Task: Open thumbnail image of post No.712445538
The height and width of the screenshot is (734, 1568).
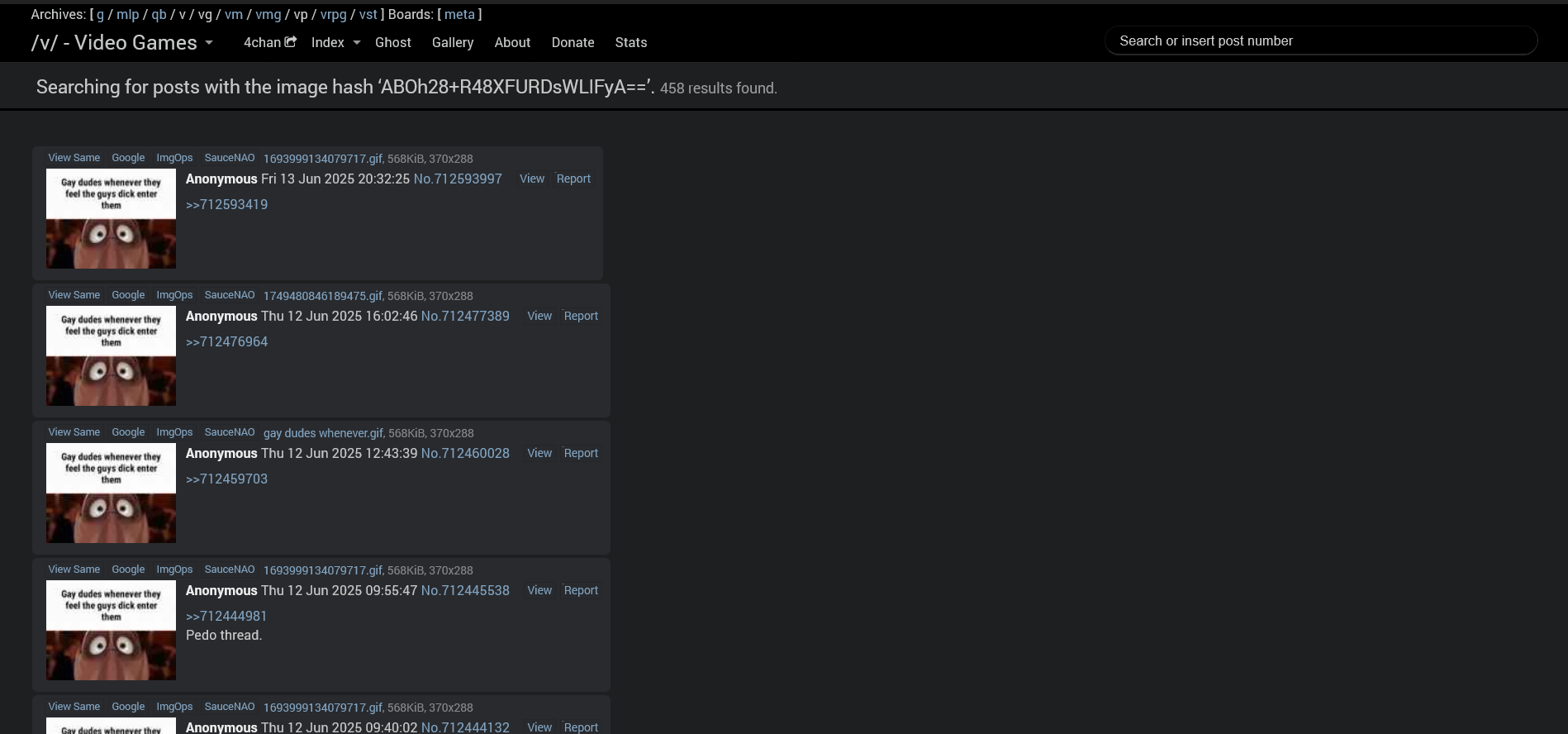Action: coord(111,630)
